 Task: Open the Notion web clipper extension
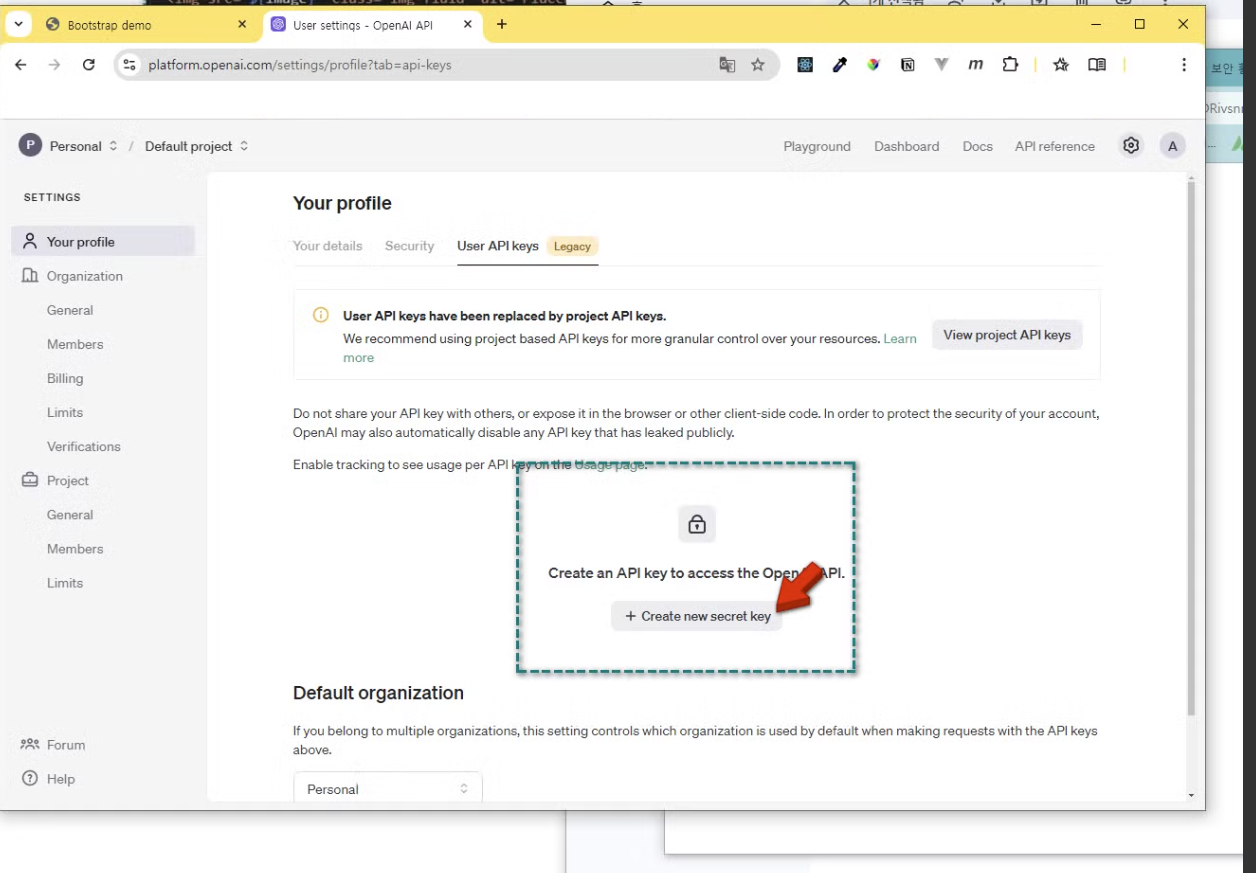(907, 65)
